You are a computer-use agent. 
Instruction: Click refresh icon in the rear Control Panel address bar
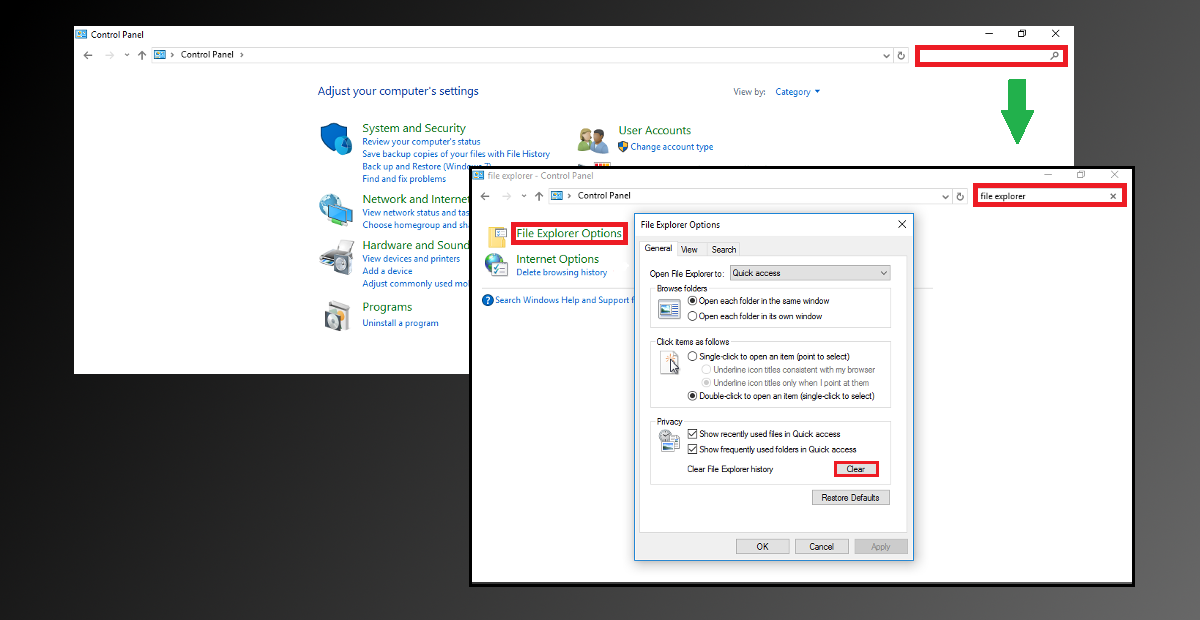pos(901,56)
